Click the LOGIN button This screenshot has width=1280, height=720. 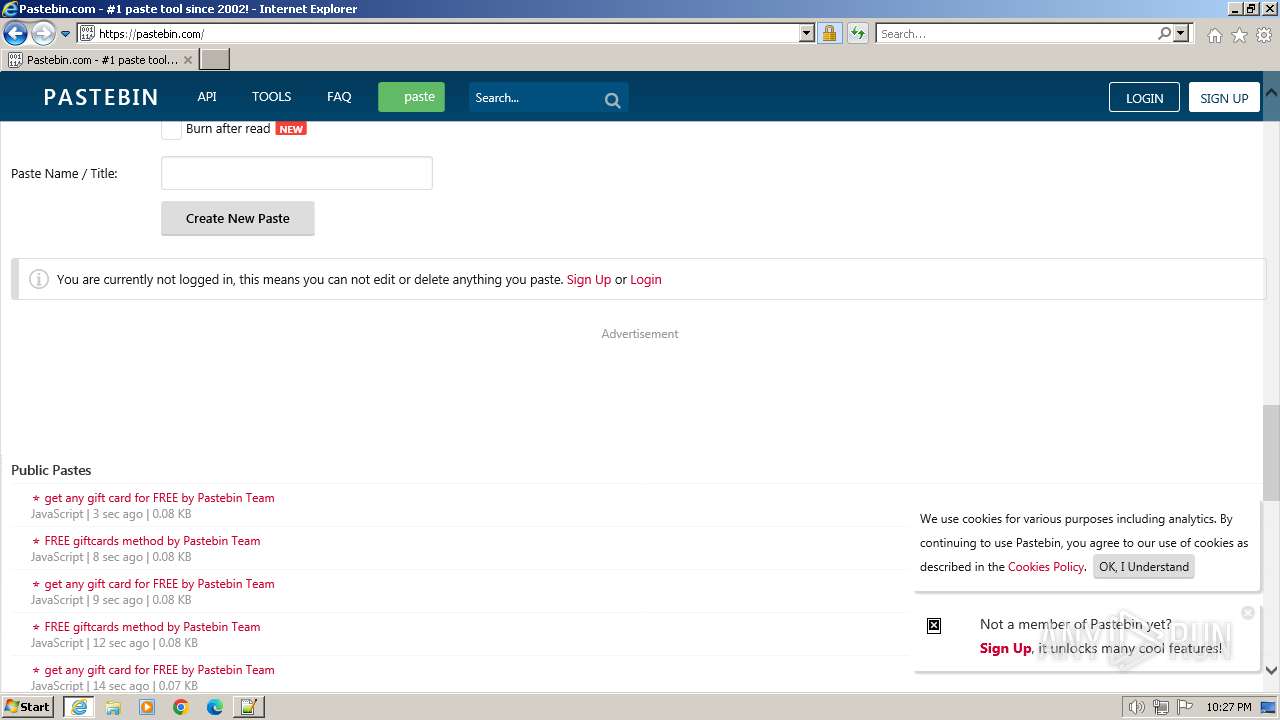coord(1144,97)
